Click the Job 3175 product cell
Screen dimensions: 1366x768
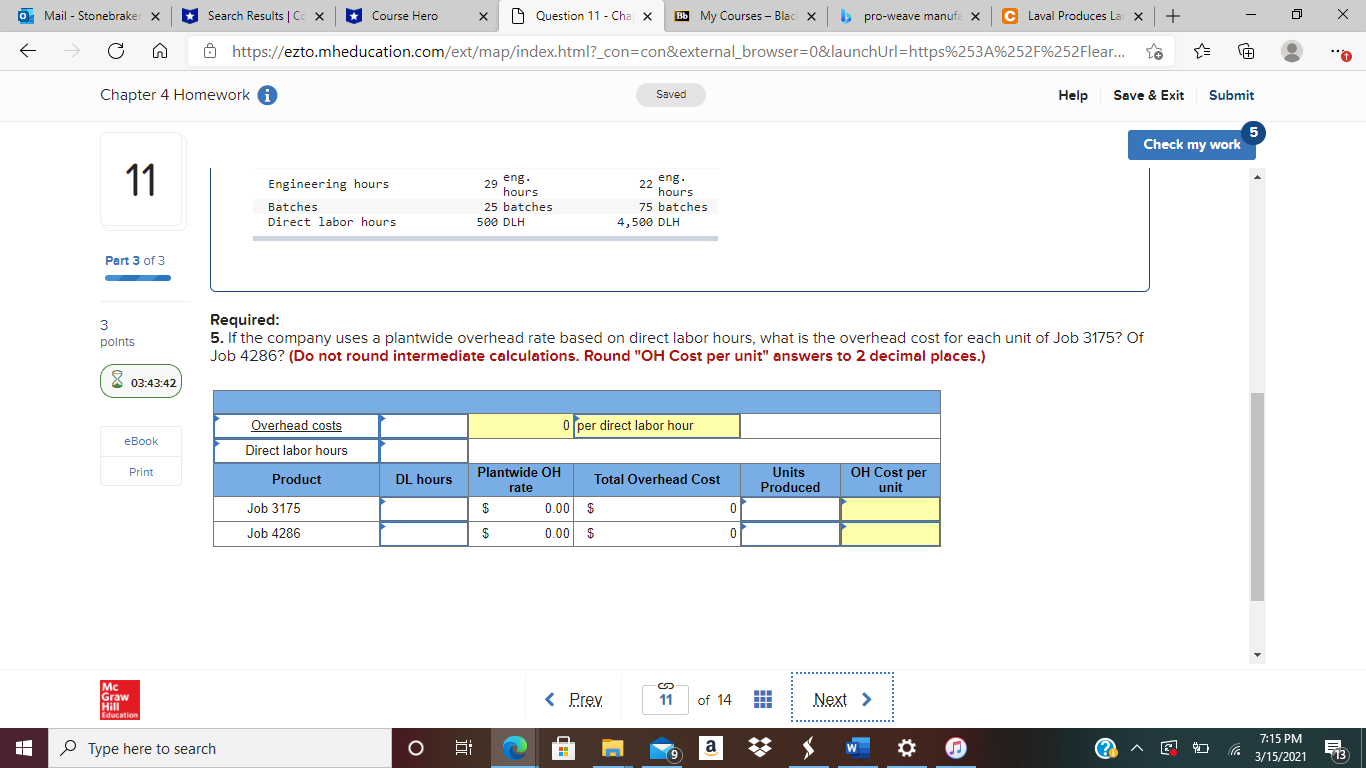(x=296, y=509)
